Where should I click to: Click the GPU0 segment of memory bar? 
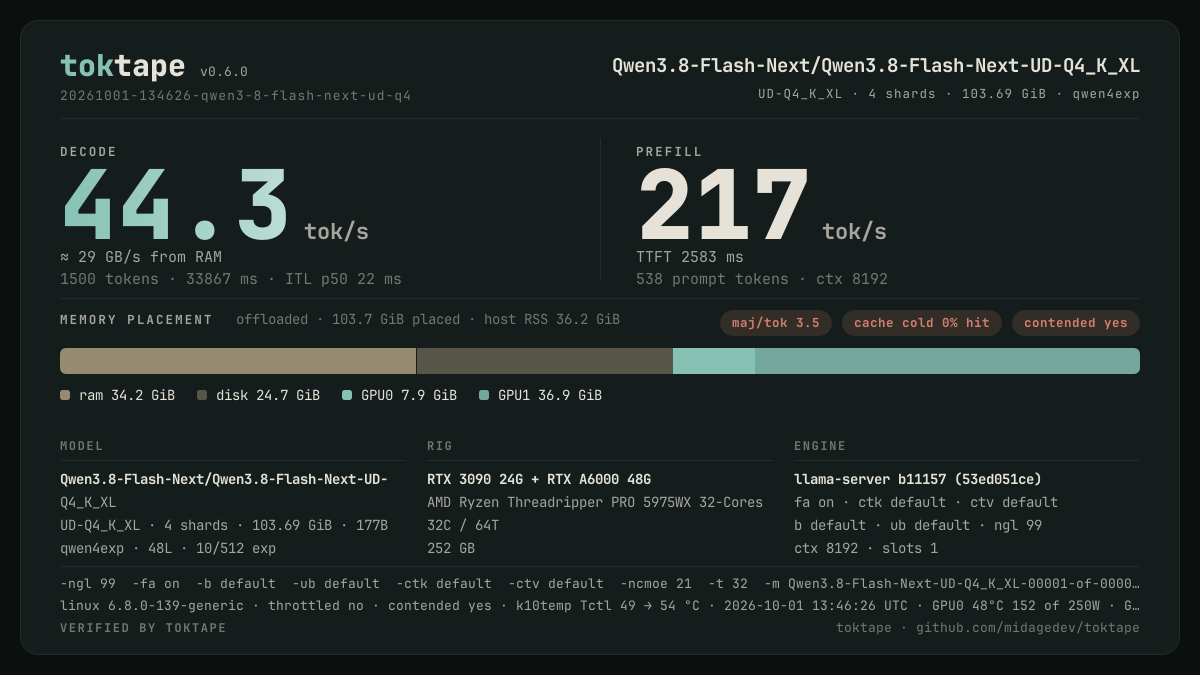tap(714, 361)
